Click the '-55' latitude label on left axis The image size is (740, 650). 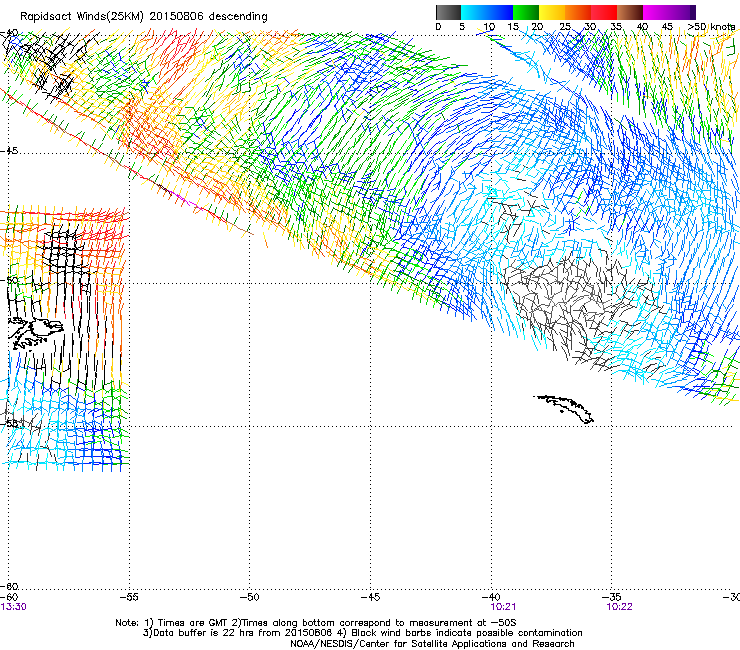(x=9, y=423)
